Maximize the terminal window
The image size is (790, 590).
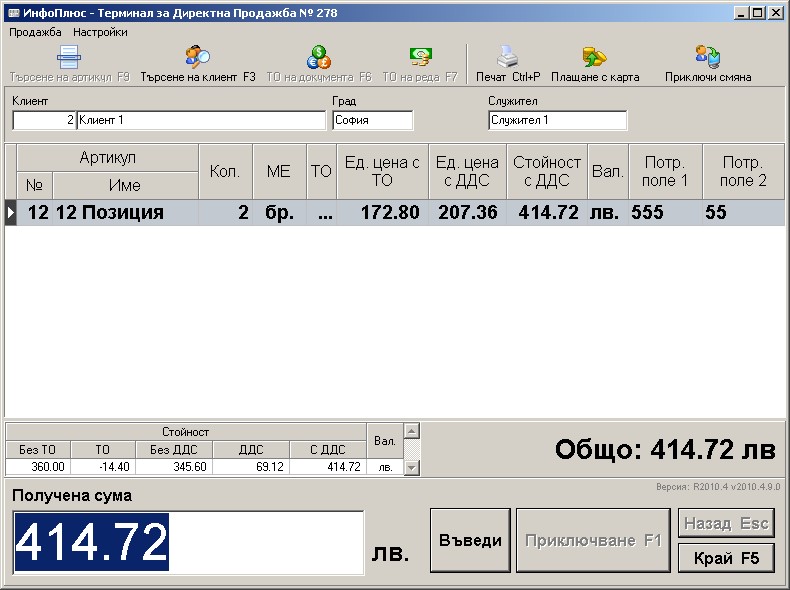coord(757,13)
